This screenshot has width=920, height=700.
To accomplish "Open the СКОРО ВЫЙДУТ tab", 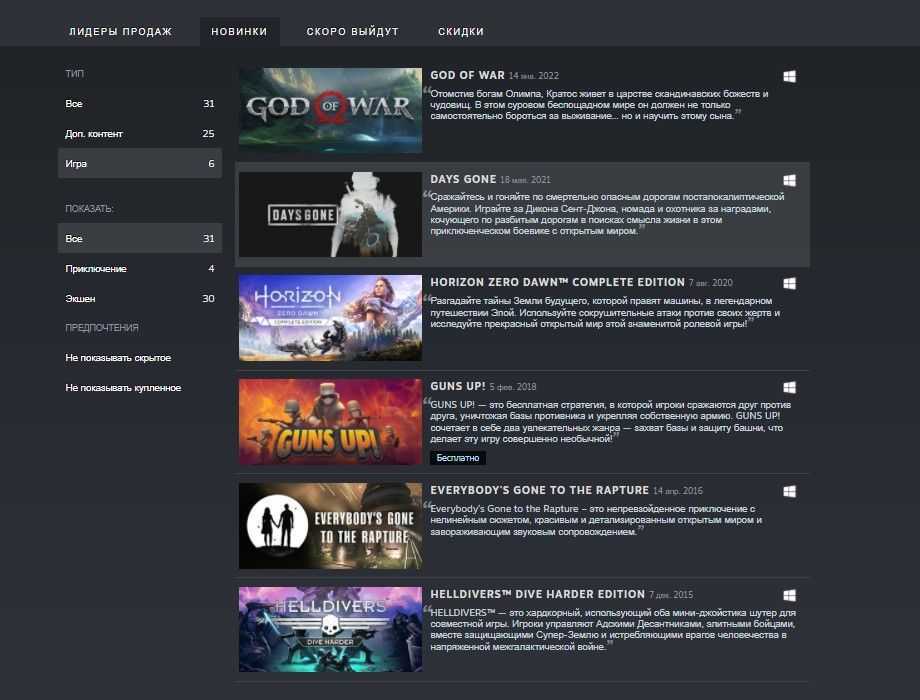I will click(353, 32).
